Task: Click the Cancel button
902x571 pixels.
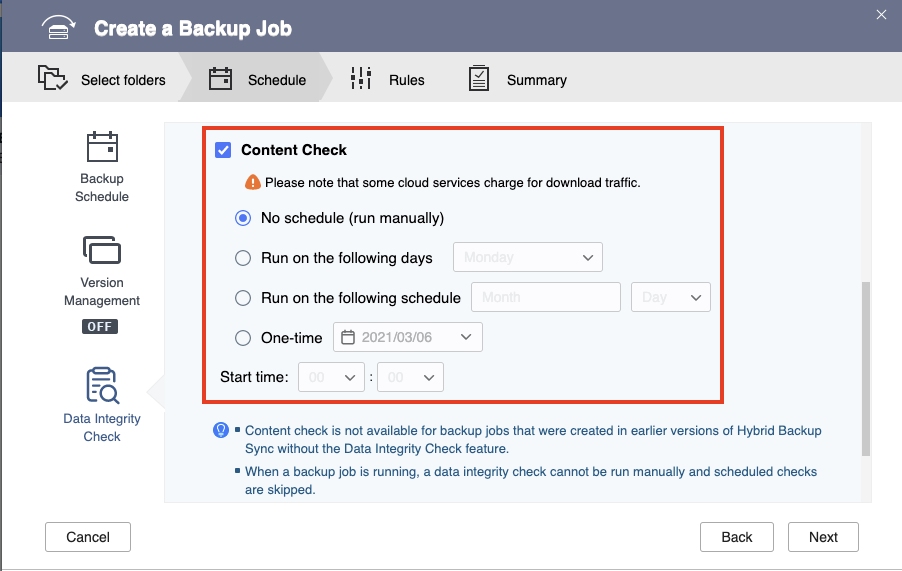Action: [88, 537]
